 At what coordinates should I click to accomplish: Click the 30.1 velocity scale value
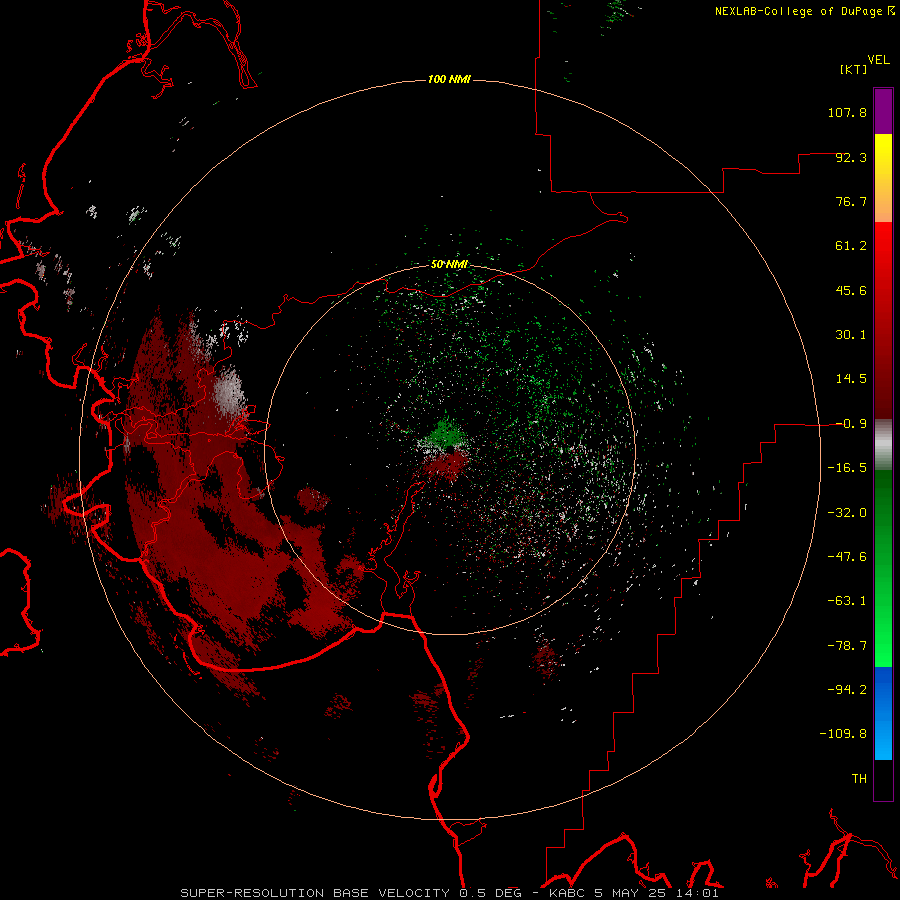[x=851, y=335]
